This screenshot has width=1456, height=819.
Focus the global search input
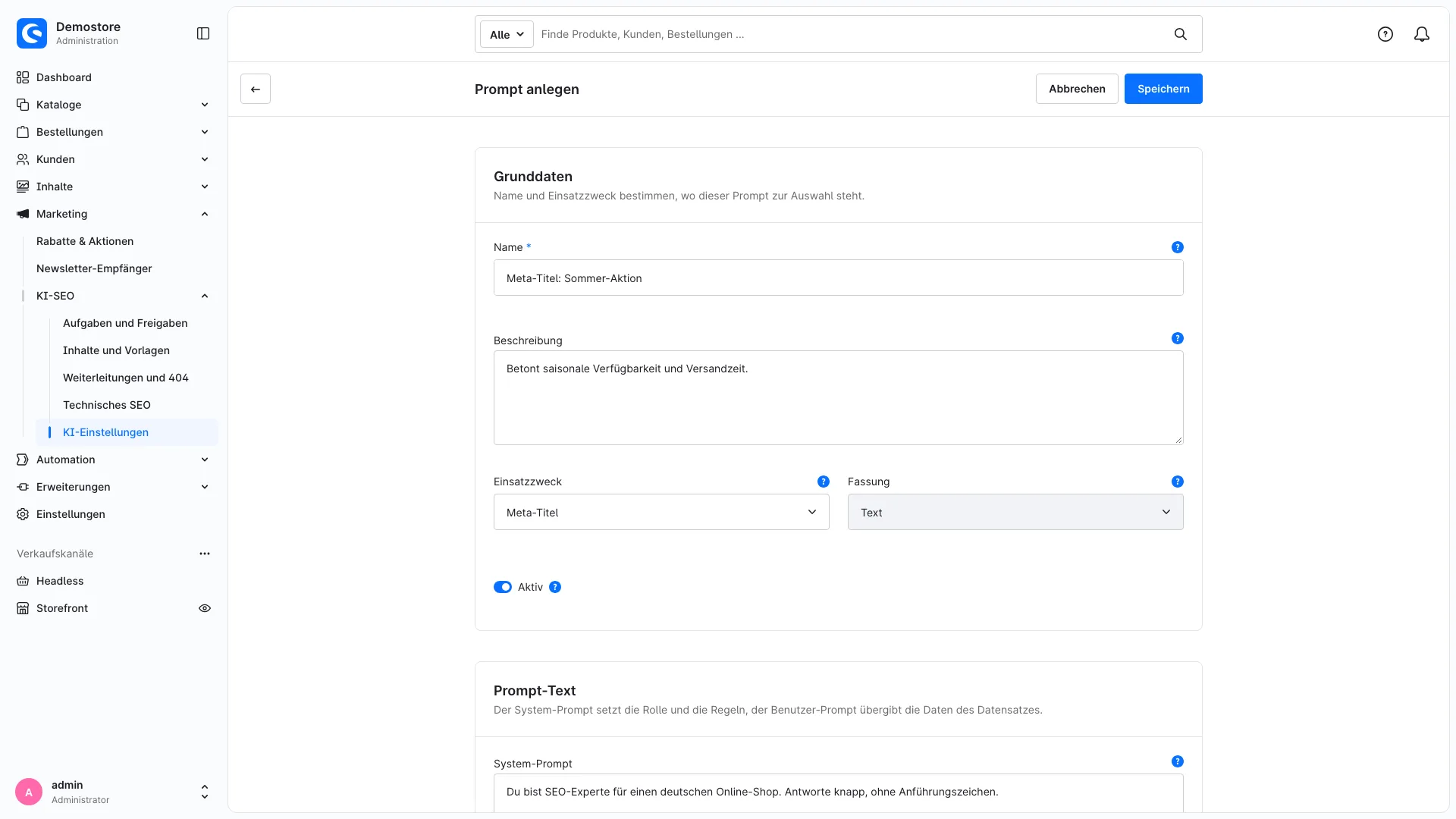coord(849,34)
